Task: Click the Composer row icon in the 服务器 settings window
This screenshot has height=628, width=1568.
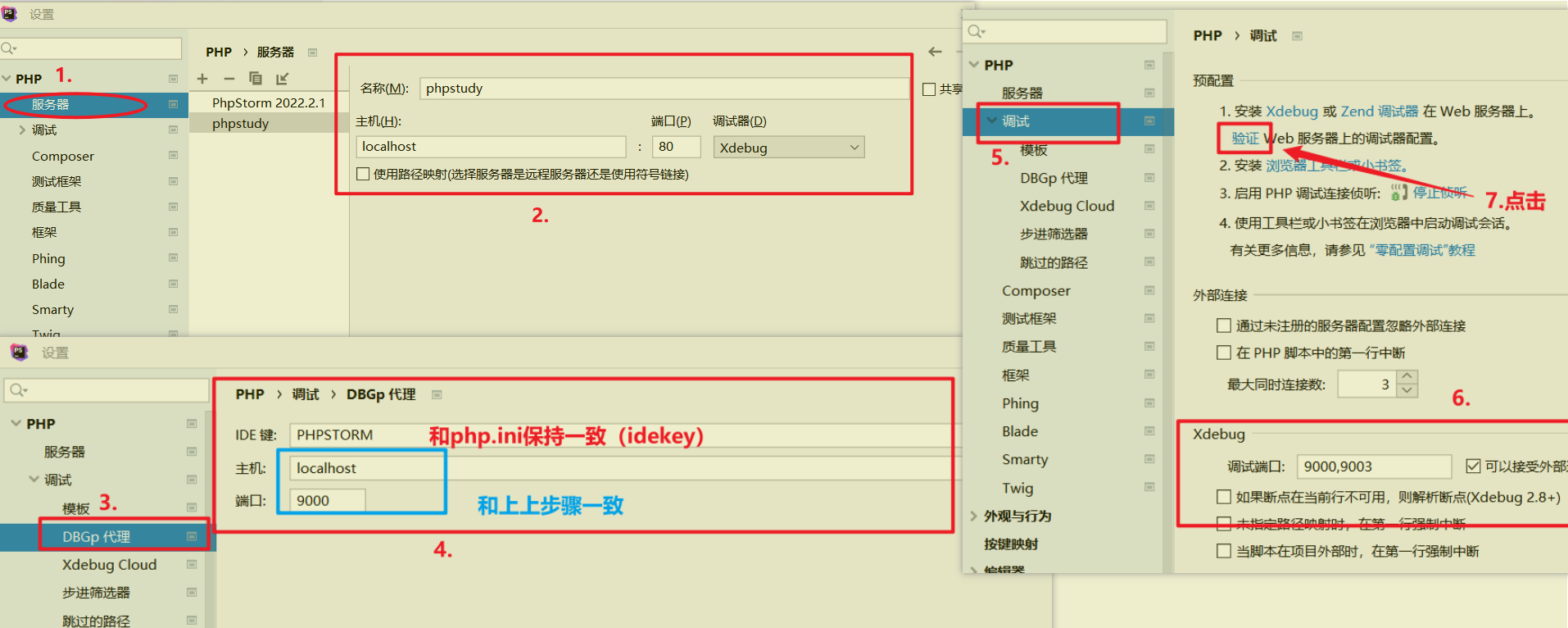Action: (x=173, y=156)
